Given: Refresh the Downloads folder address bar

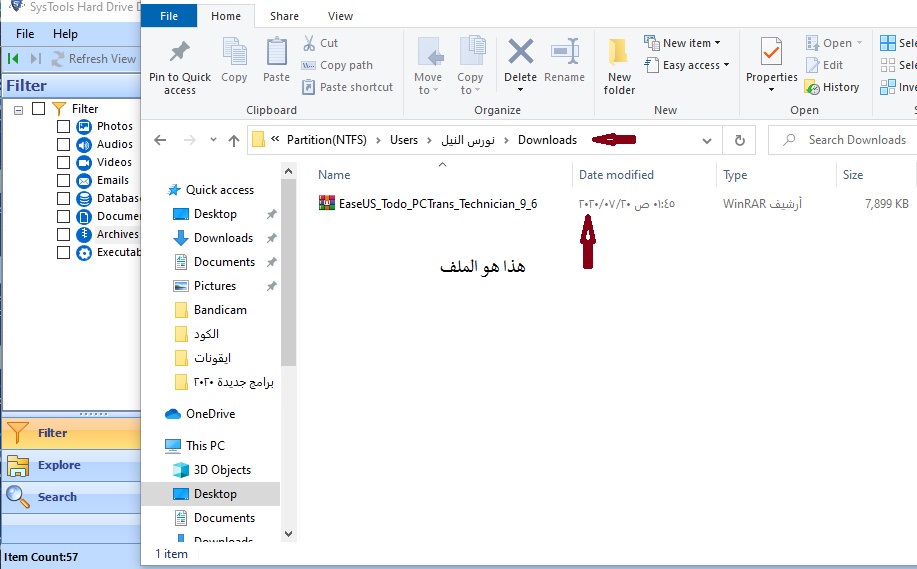Looking at the screenshot, I should [740, 141].
